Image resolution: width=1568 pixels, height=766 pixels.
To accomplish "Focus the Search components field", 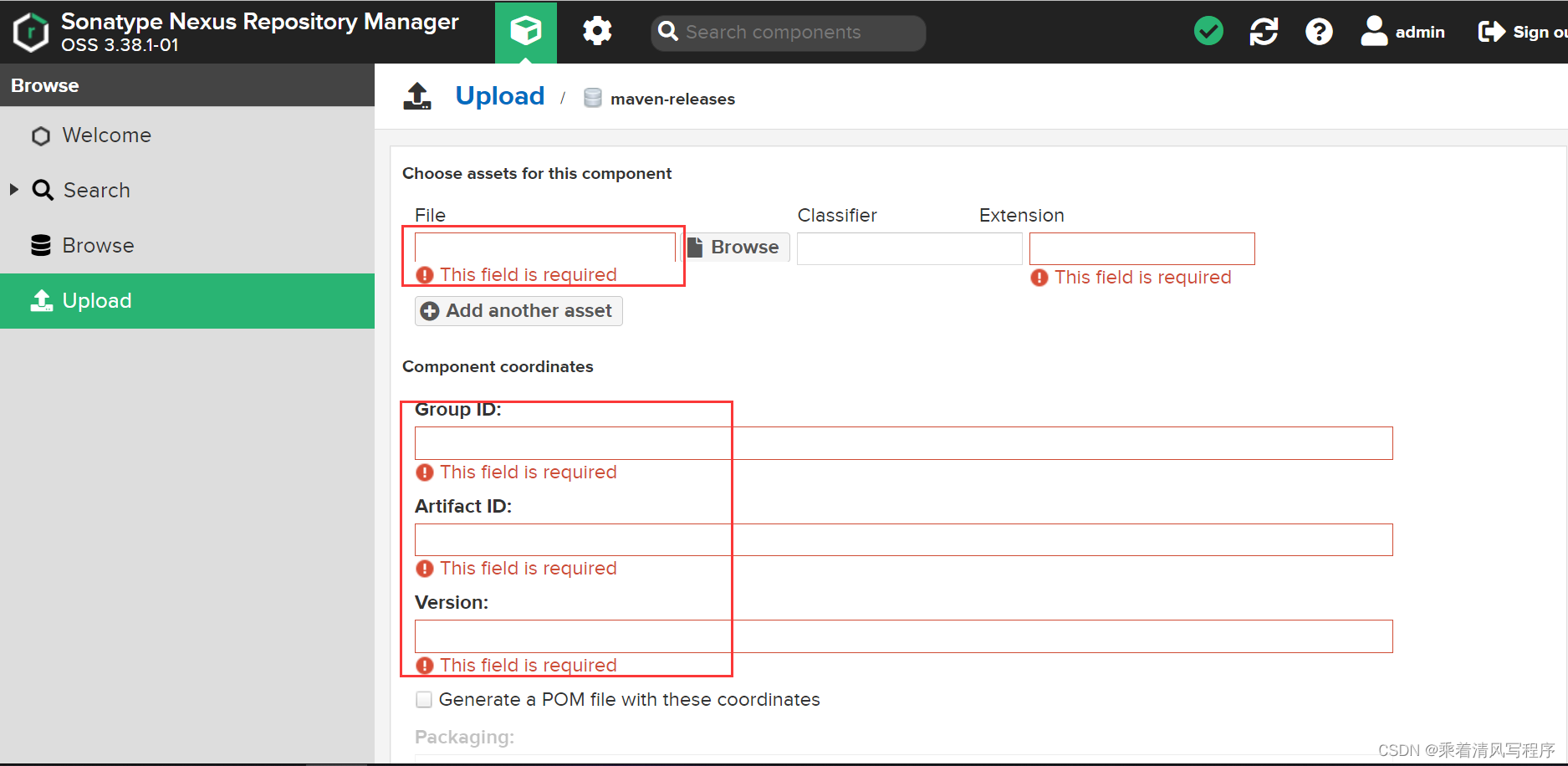I will pyautogui.click(x=788, y=33).
